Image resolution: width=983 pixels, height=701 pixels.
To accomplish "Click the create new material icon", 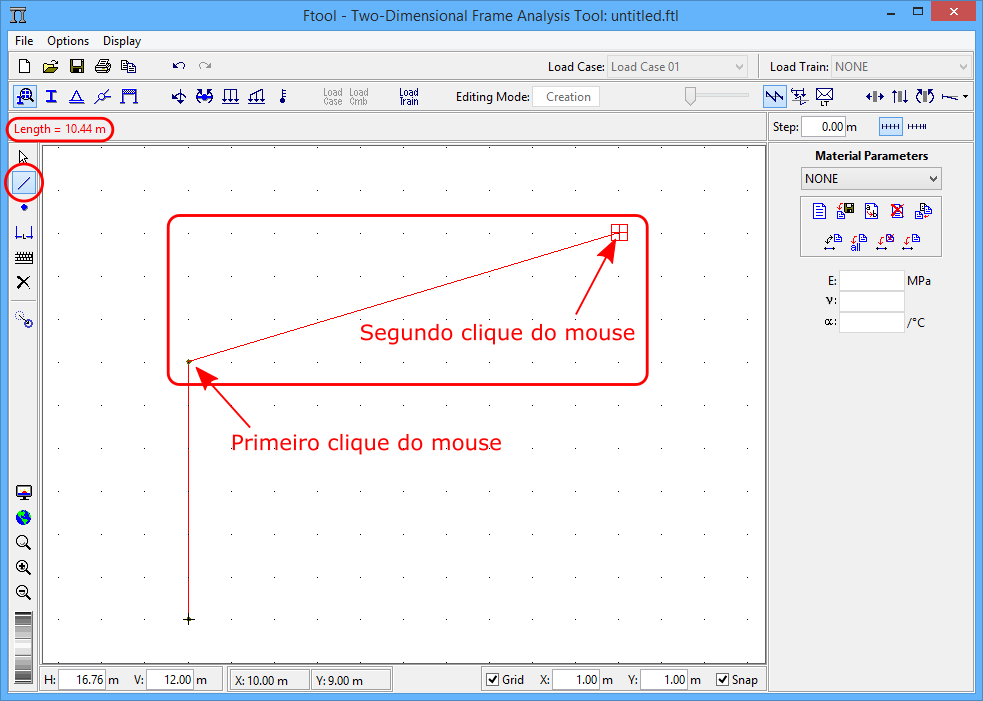I will click(819, 211).
